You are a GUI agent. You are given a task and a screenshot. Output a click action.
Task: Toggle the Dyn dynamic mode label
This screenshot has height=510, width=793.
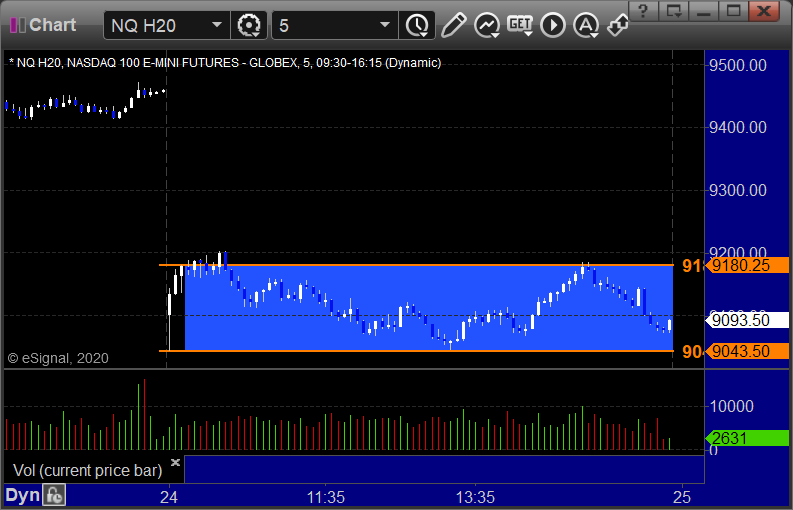22,495
